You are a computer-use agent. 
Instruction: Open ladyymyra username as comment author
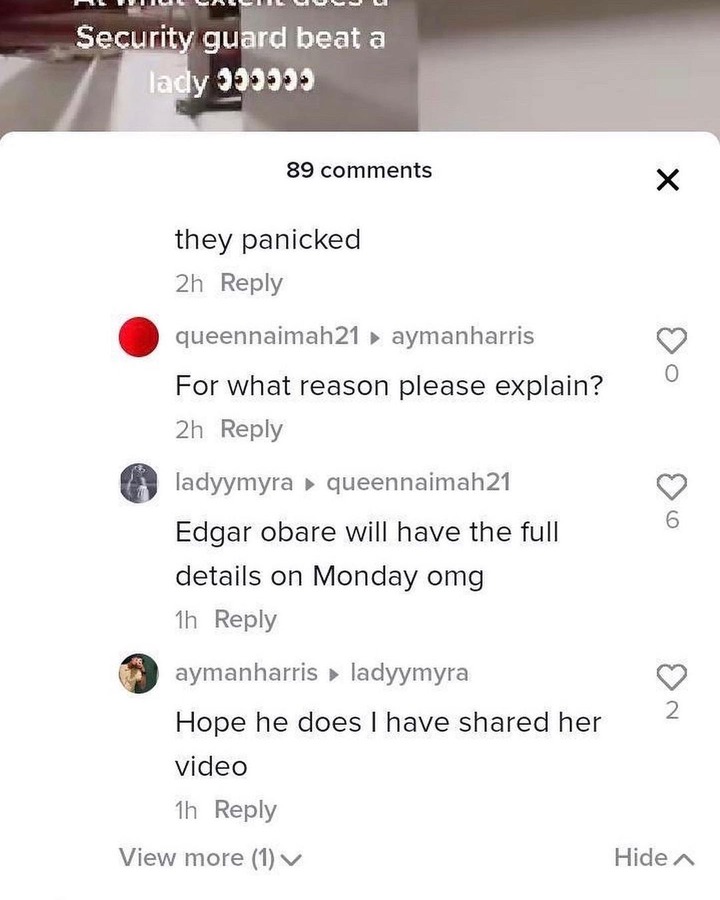pos(234,482)
